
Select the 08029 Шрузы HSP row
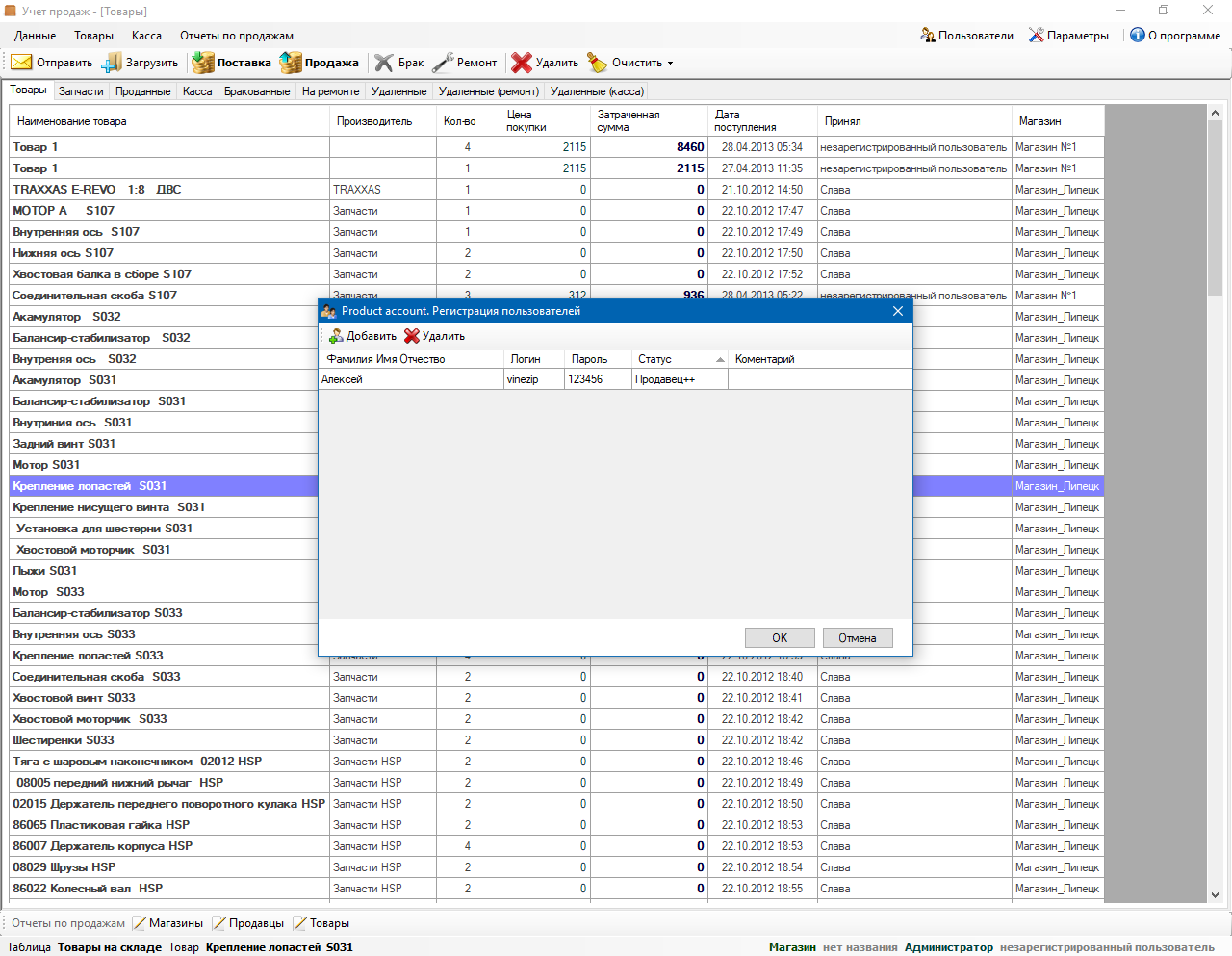click(556, 867)
